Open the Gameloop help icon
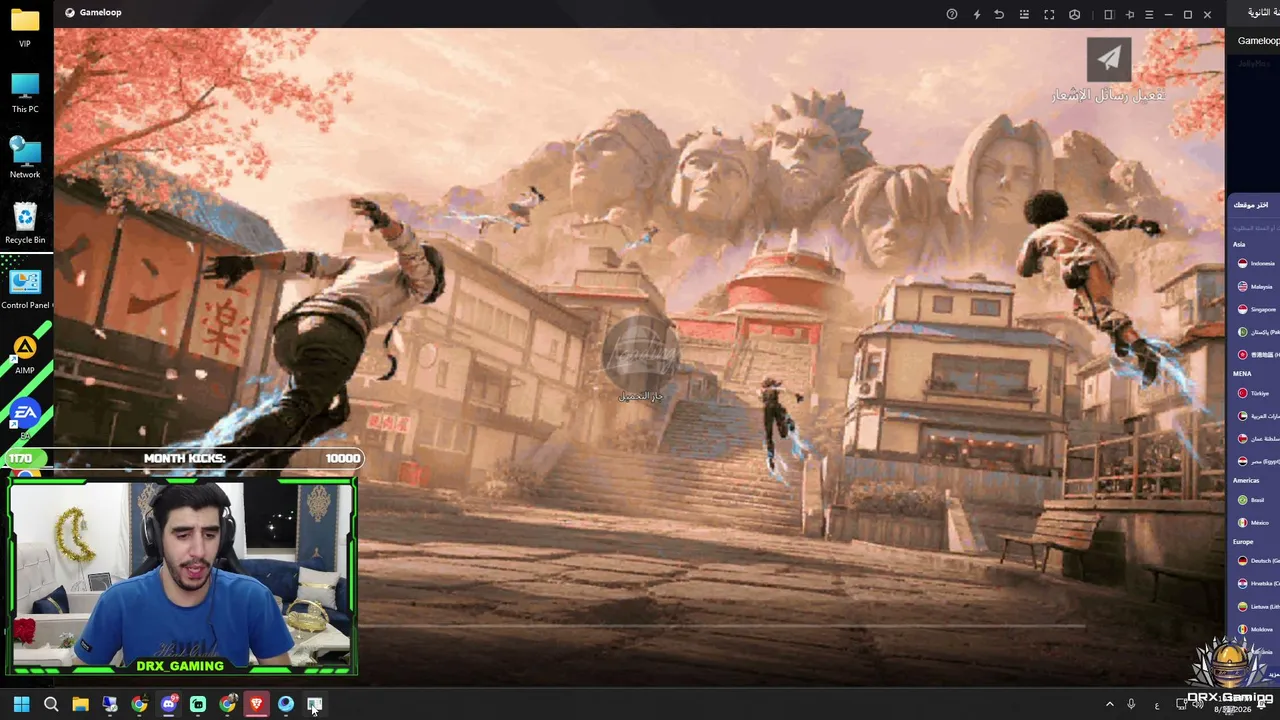1280x720 pixels. coord(952,14)
